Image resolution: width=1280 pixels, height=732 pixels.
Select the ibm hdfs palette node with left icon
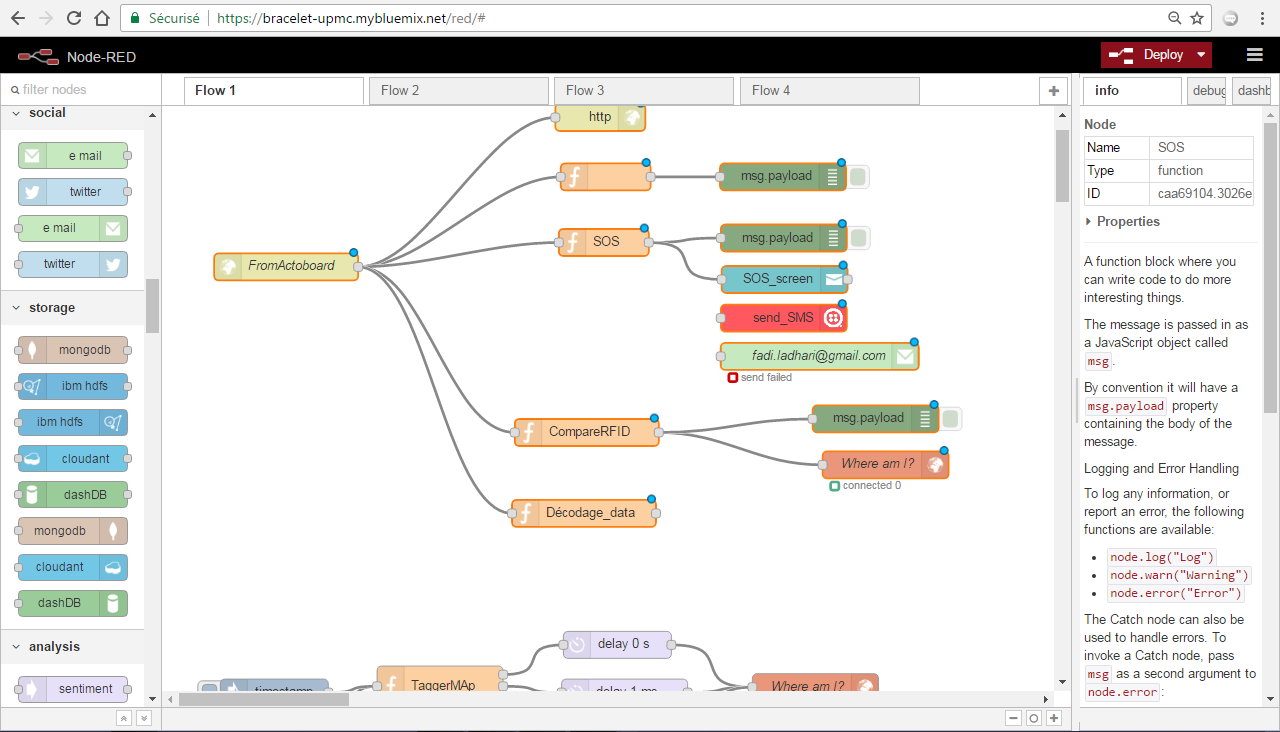click(73, 386)
